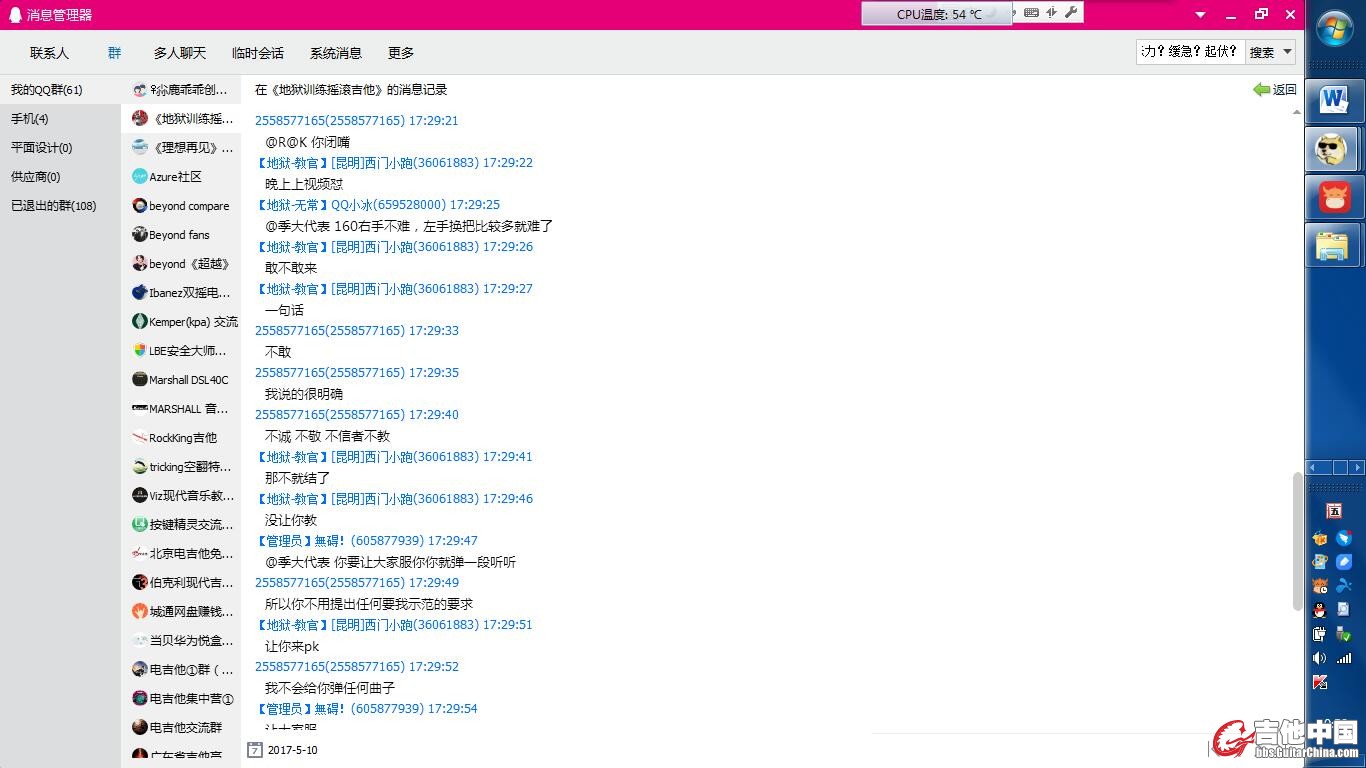Select the beyond compare group avatar
Screen dimensions: 1366x768
tap(140, 205)
